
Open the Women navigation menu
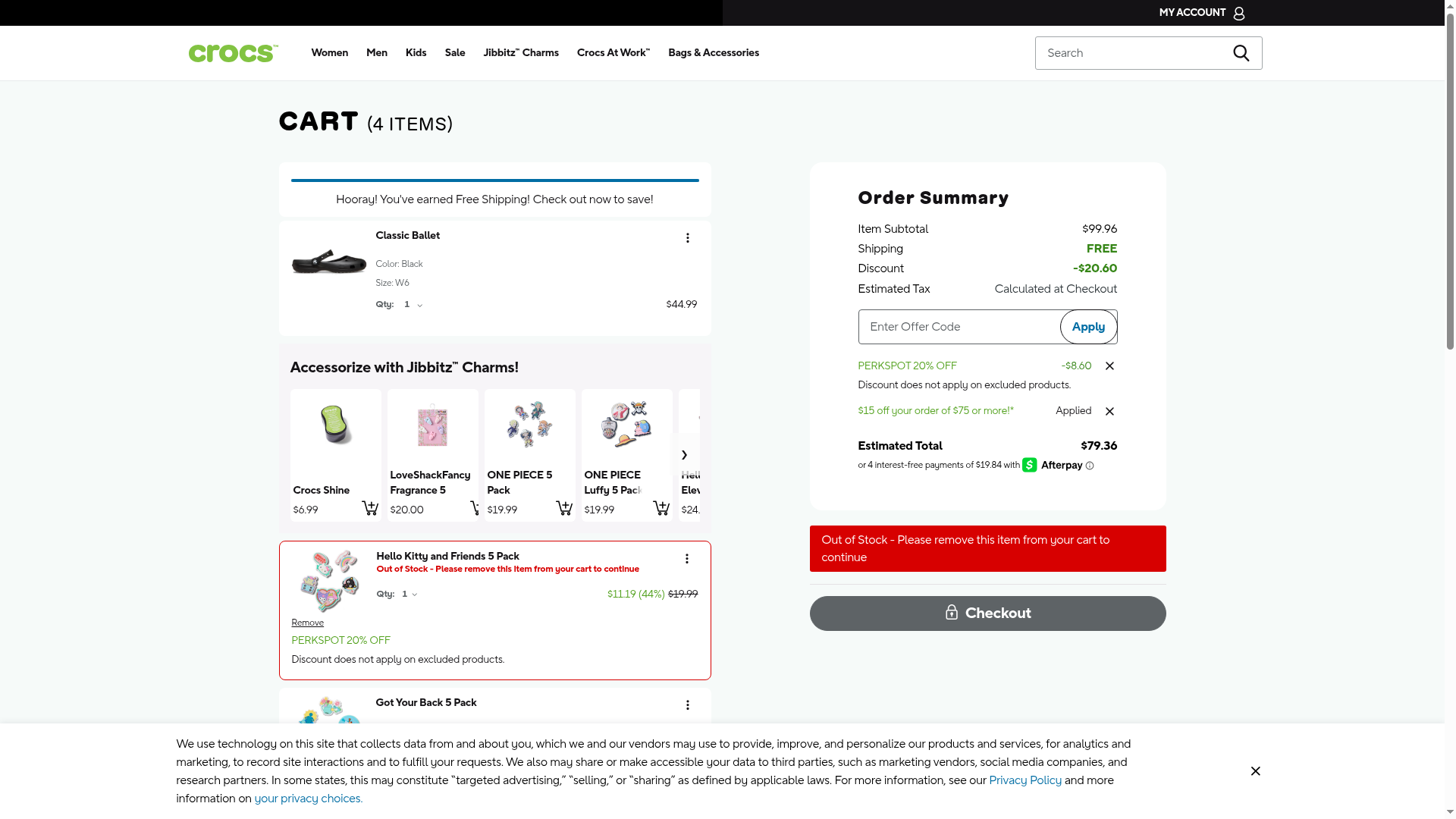tap(329, 53)
